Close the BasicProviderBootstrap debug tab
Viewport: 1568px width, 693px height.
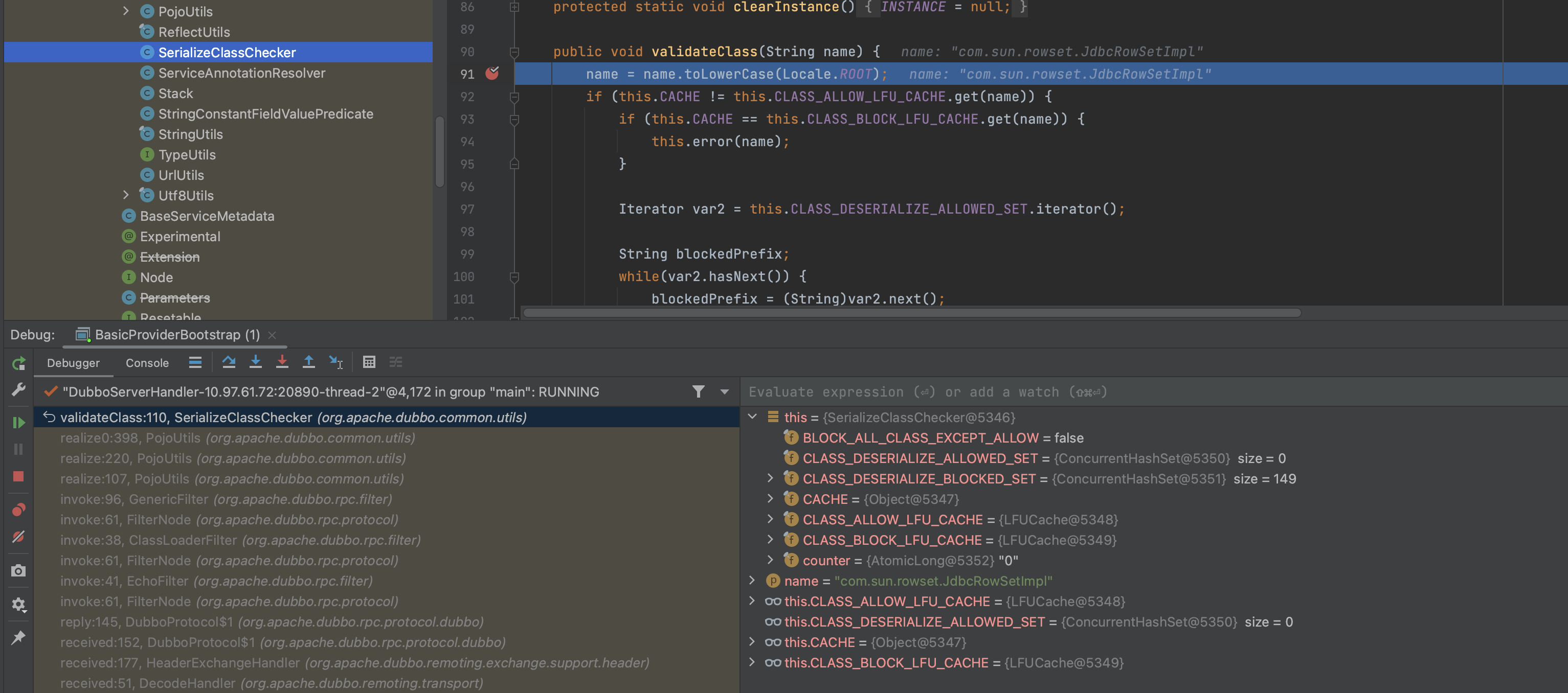point(272,335)
